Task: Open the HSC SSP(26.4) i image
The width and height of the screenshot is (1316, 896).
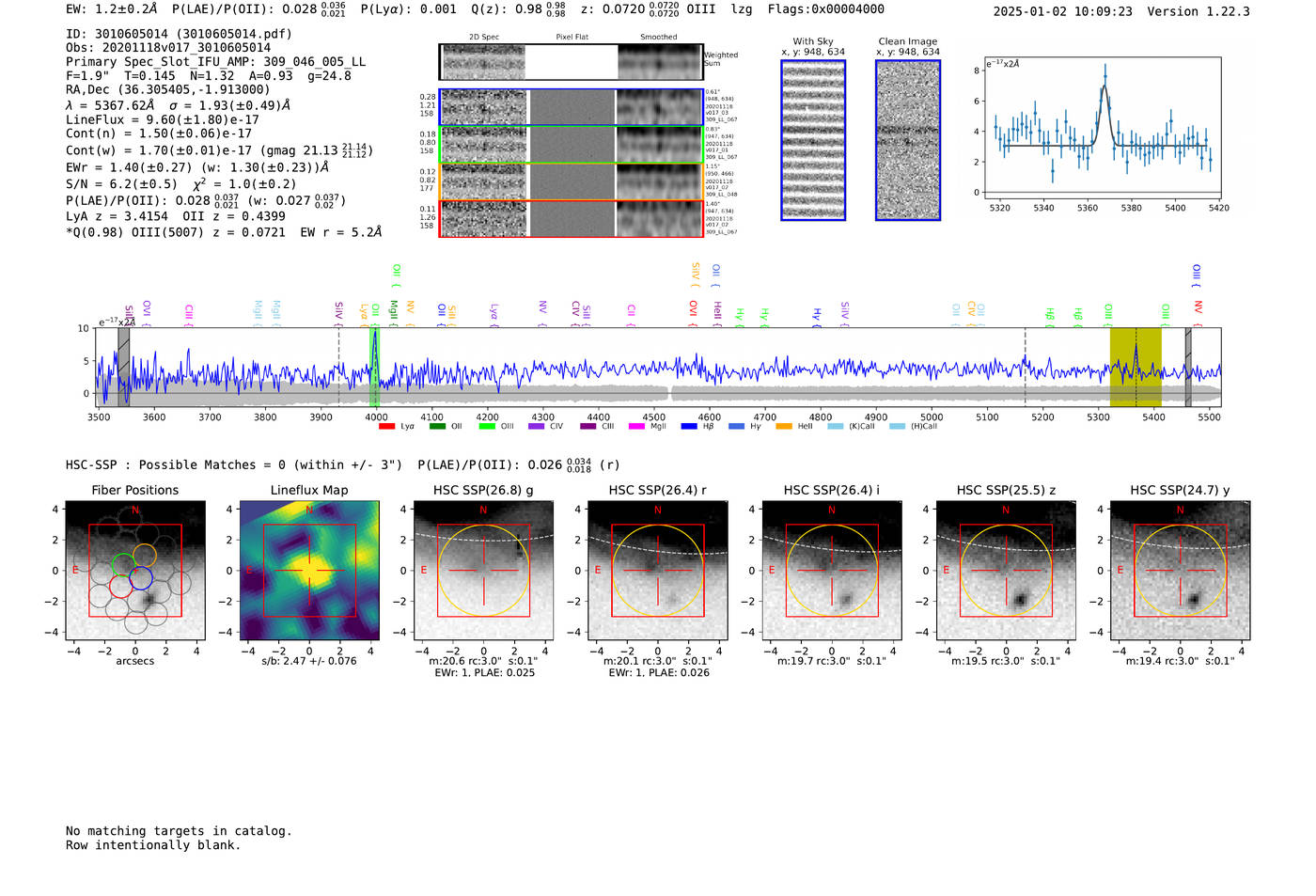Action: coord(832,571)
